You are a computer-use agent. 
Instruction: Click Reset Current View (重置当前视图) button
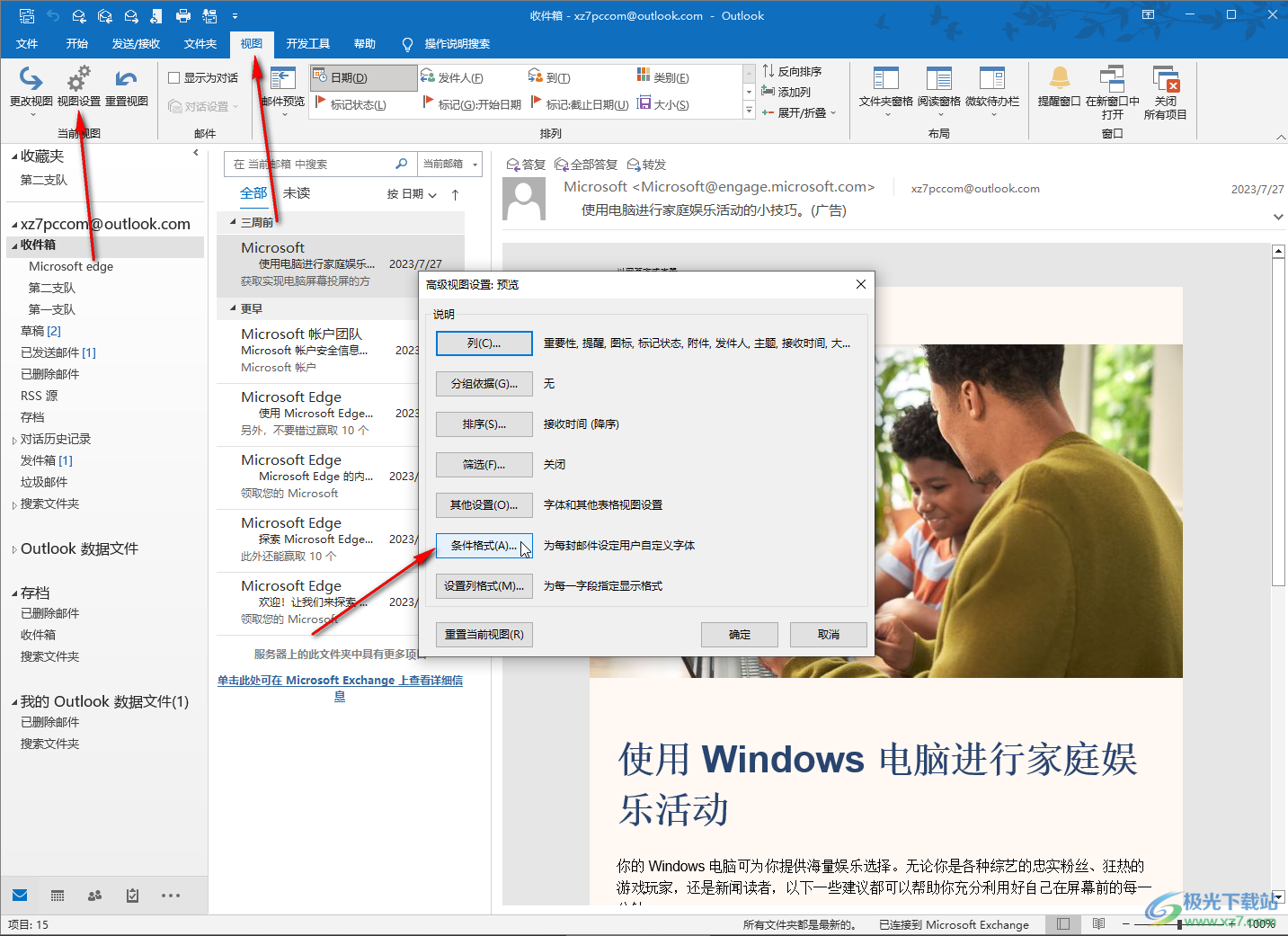(484, 635)
